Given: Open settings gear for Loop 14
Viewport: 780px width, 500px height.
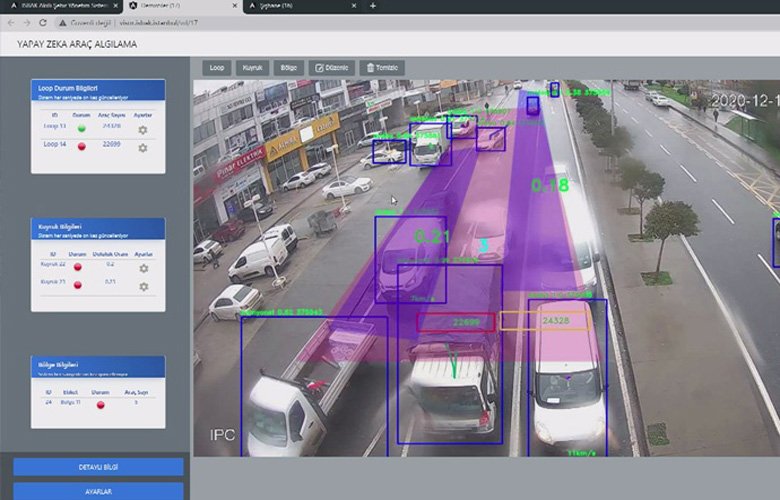Looking at the screenshot, I should [143, 147].
